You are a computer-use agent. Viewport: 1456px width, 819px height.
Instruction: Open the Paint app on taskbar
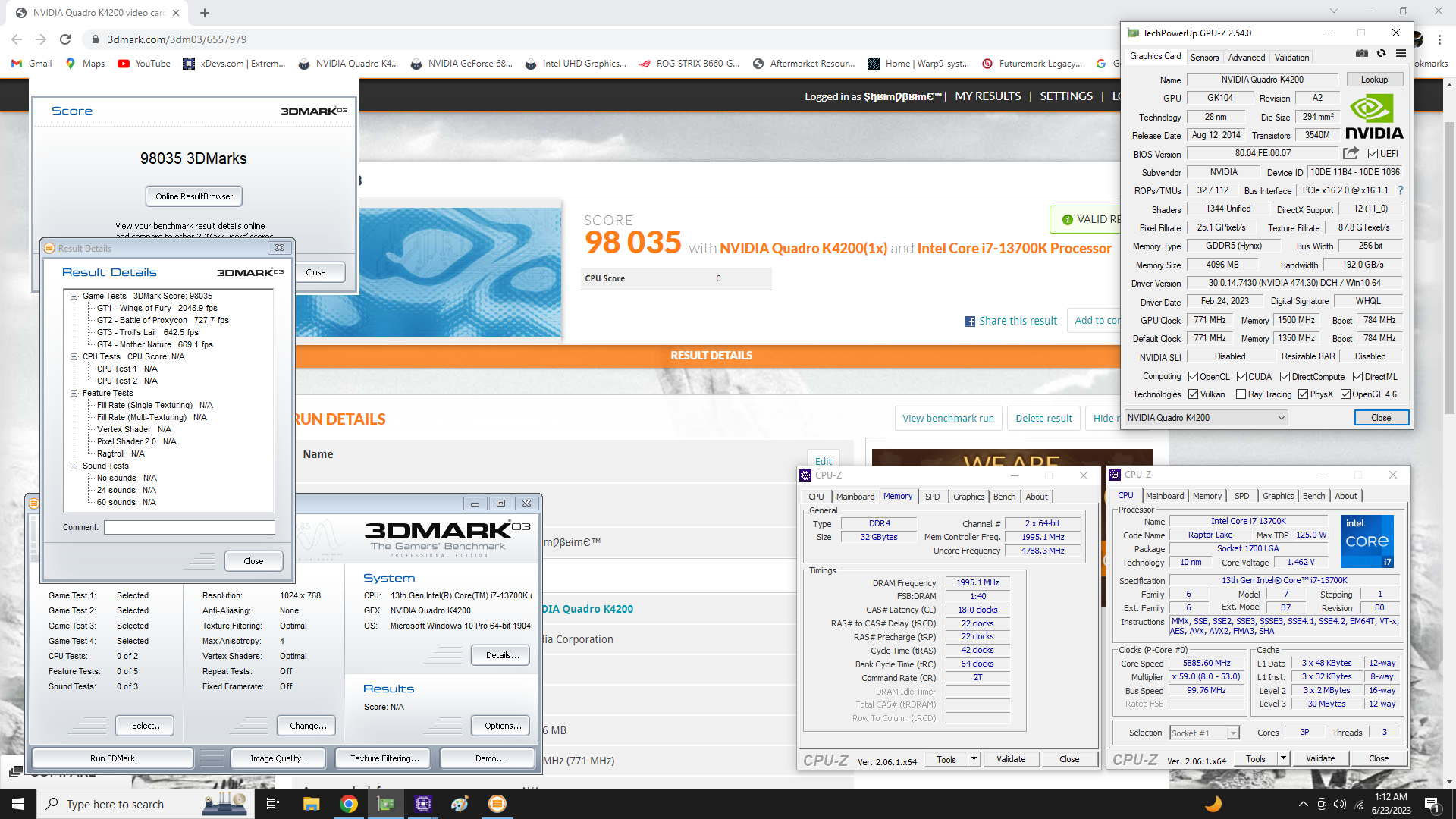[x=460, y=804]
